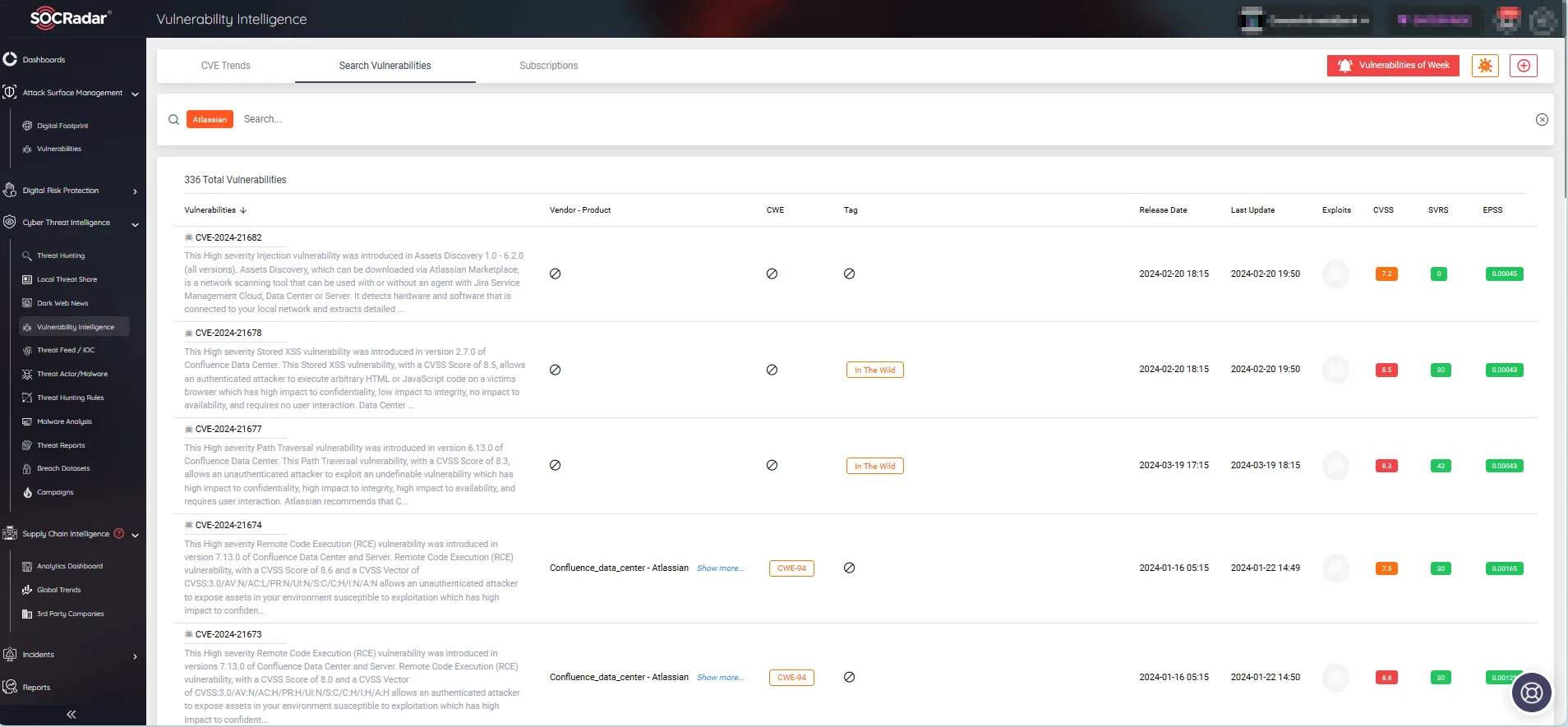Screen dimensions: 1568x727
Task: Select Vulnerability Intelligence in sidebar
Action: (75, 327)
